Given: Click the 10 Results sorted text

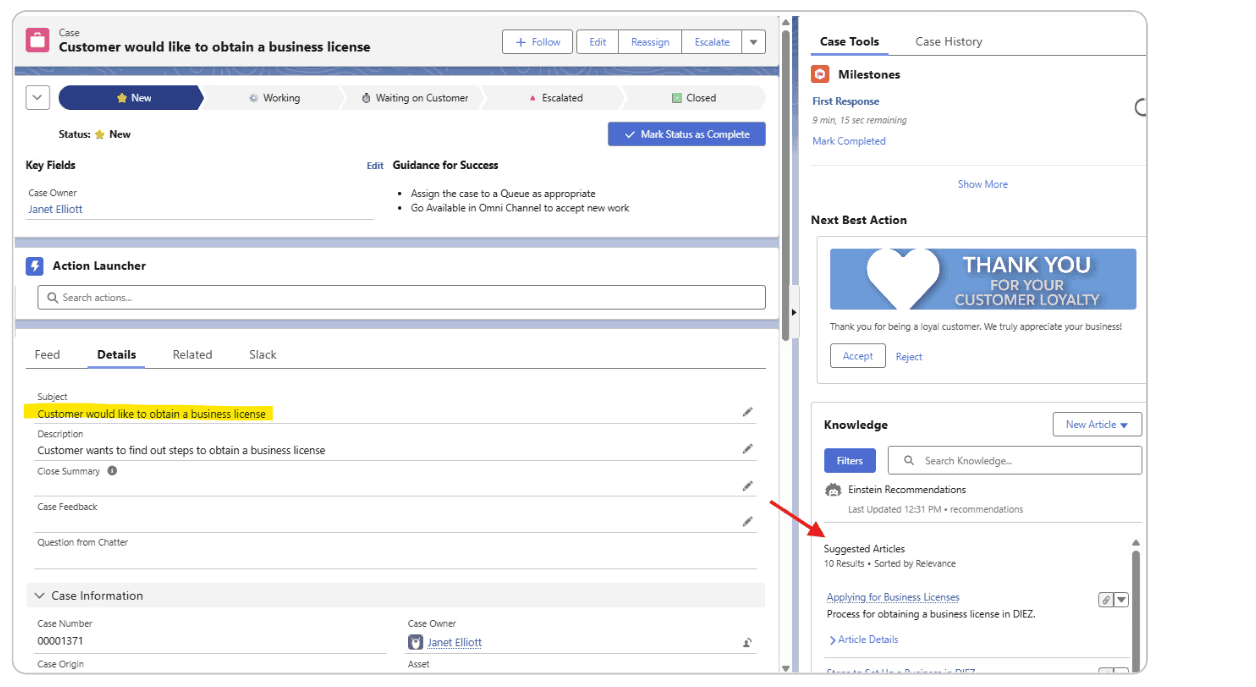Looking at the screenshot, I should (890, 564).
